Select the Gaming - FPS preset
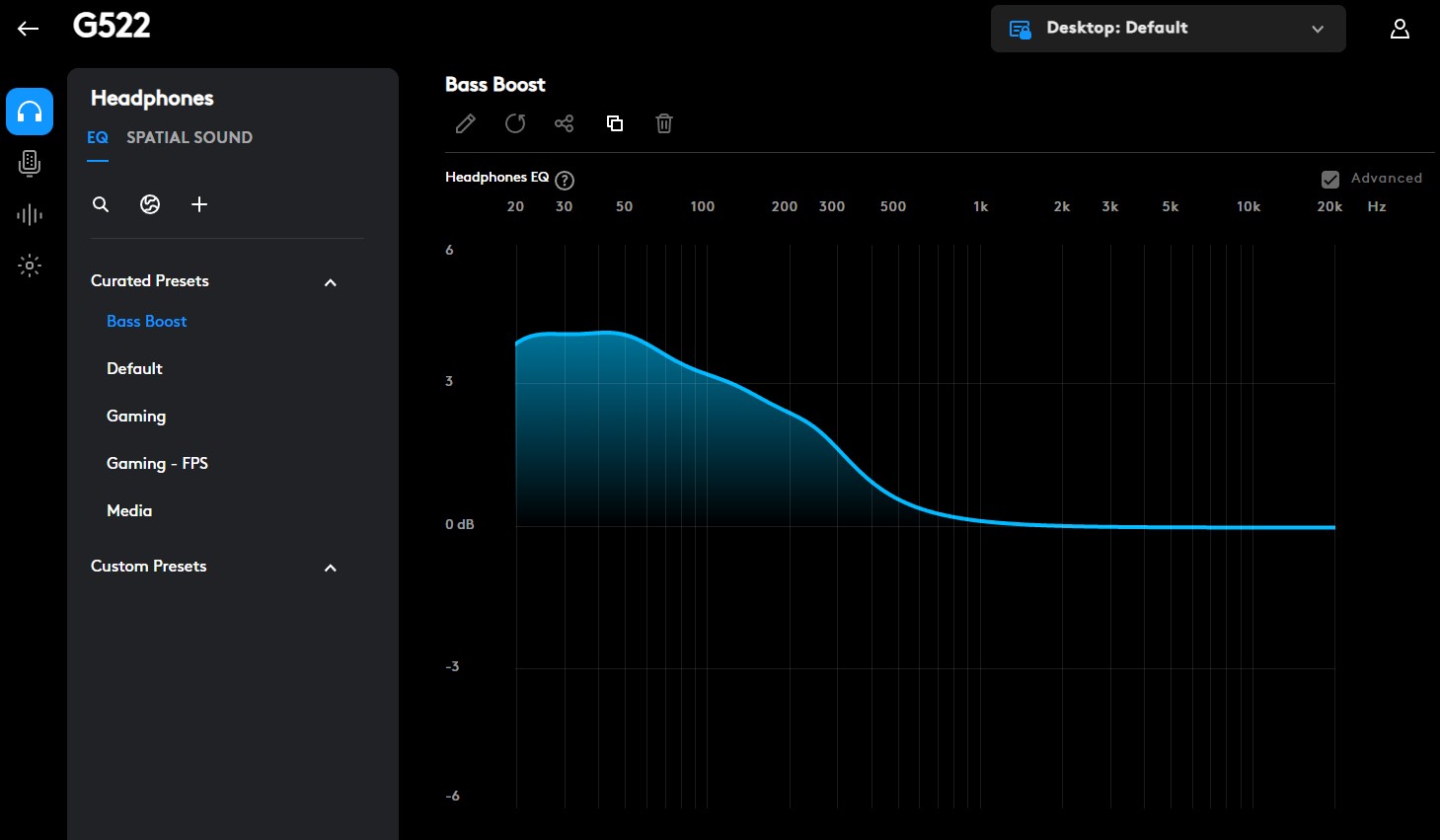The height and width of the screenshot is (840, 1440). (x=157, y=464)
